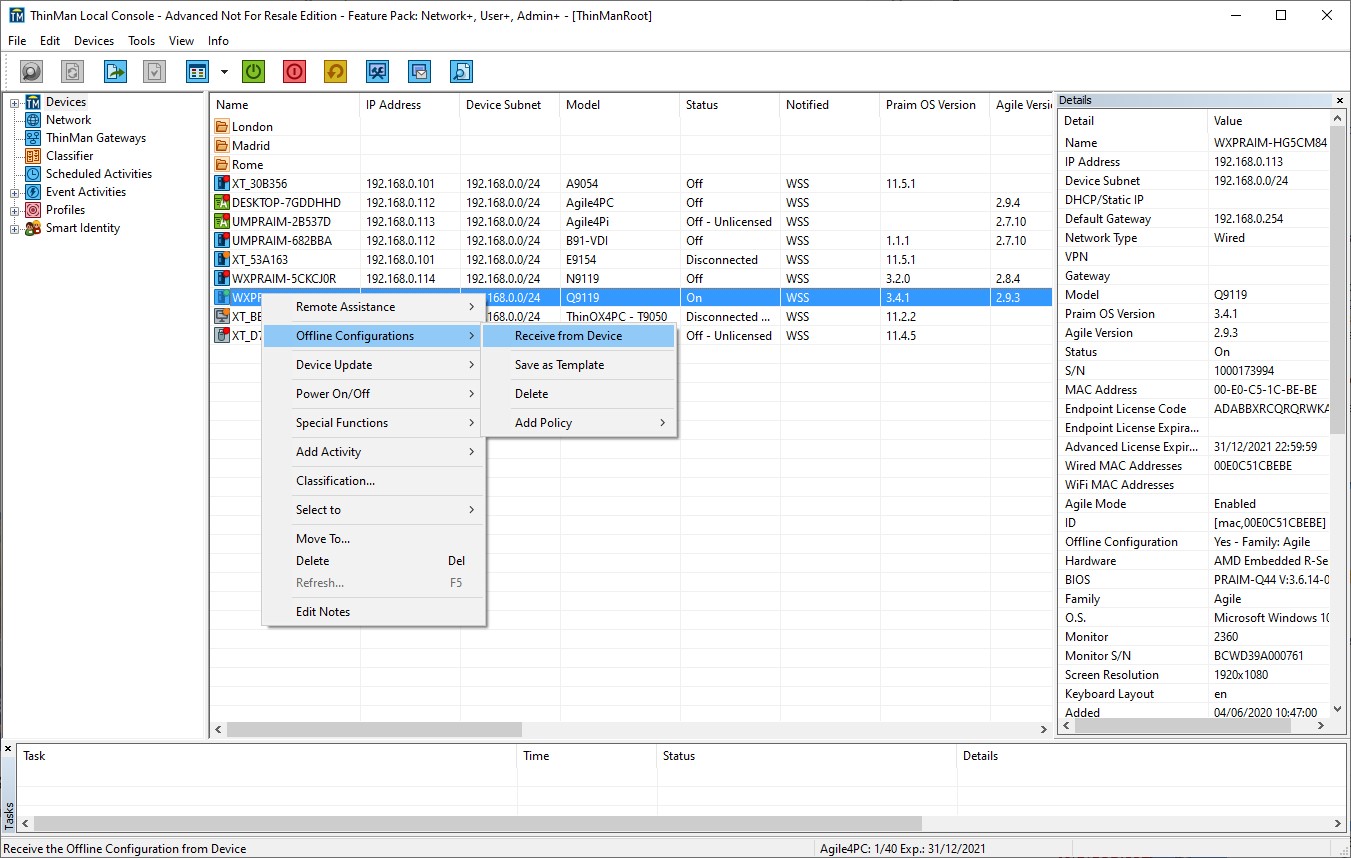Choose Delete with Del shortcut
This screenshot has width=1351, height=858.
[x=374, y=561]
